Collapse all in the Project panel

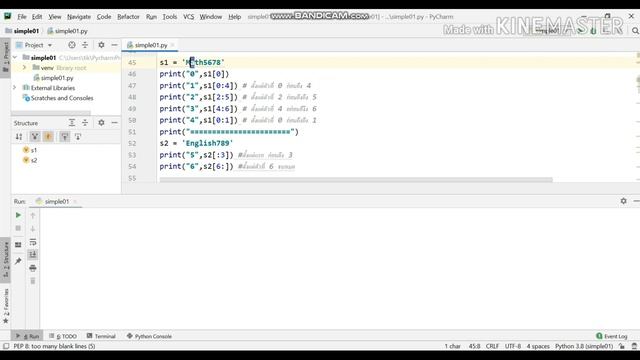tap(85, 45)
